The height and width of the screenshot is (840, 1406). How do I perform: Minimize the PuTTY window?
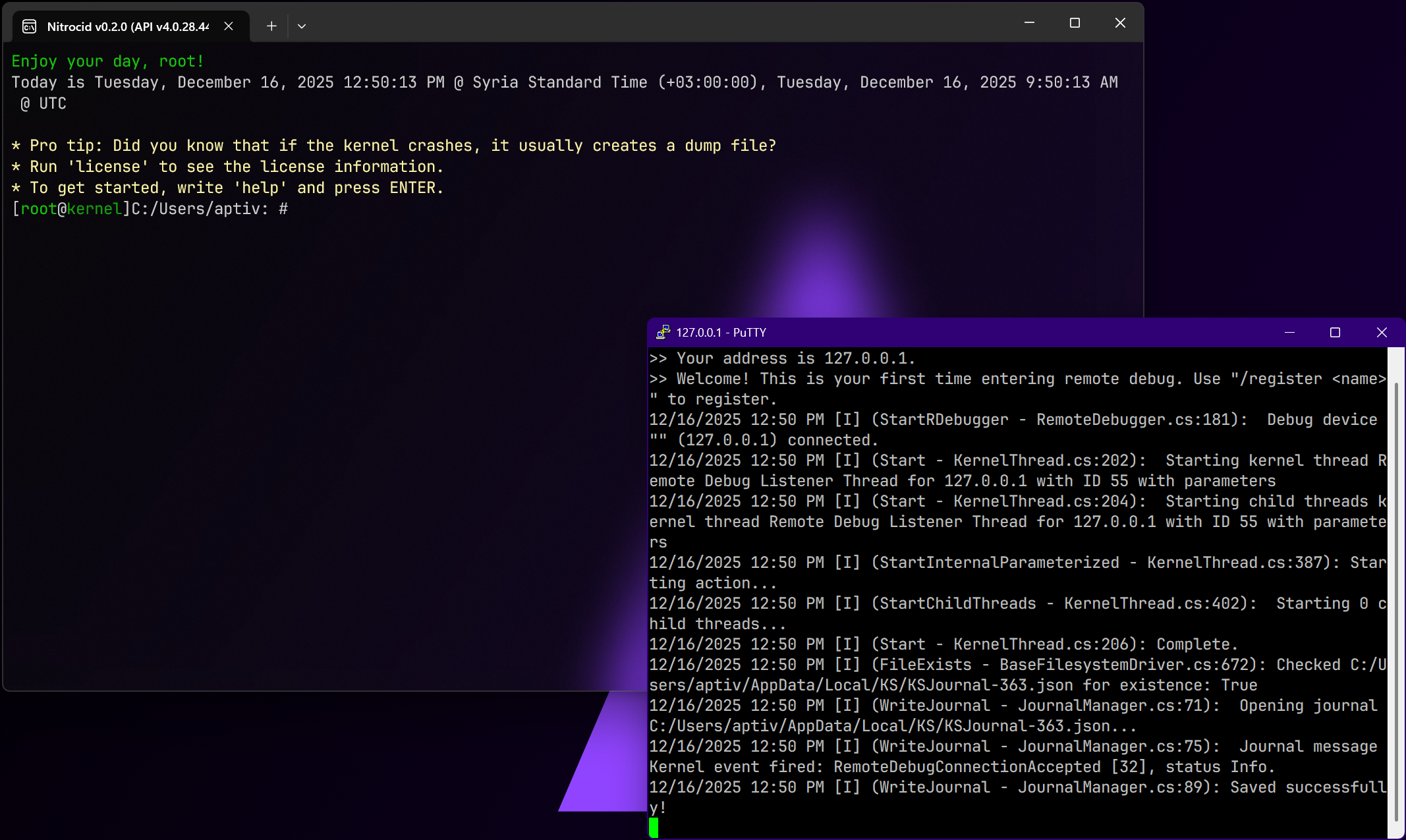pos(1290,333)
